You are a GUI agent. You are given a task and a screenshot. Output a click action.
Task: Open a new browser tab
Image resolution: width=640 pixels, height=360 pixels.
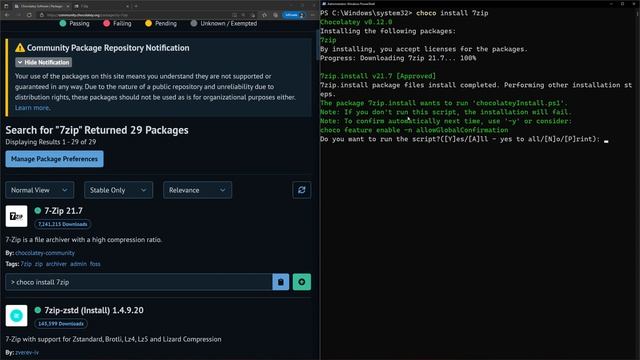click(x=136, y=6)
